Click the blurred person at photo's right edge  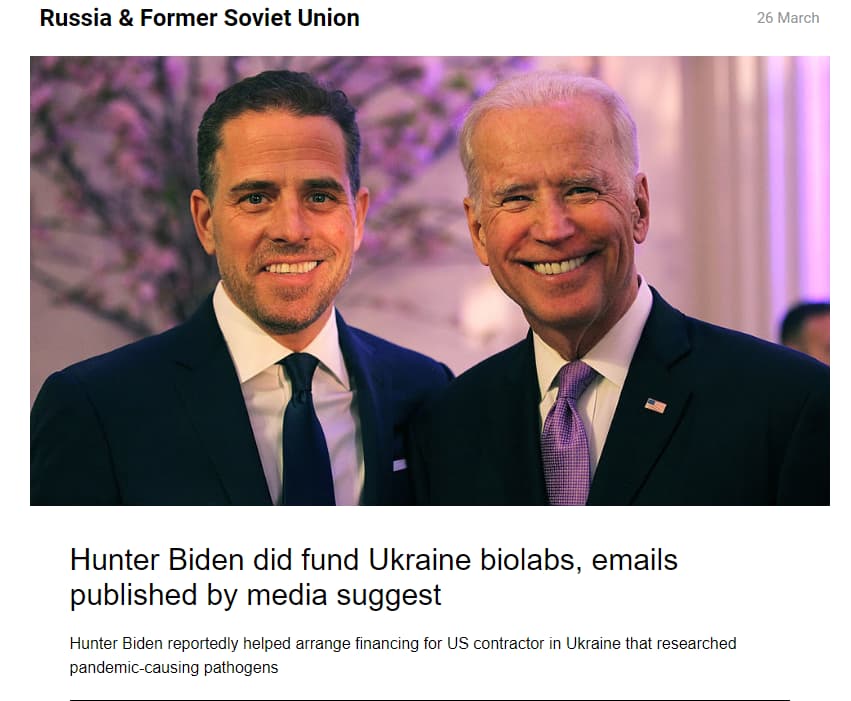805,331
